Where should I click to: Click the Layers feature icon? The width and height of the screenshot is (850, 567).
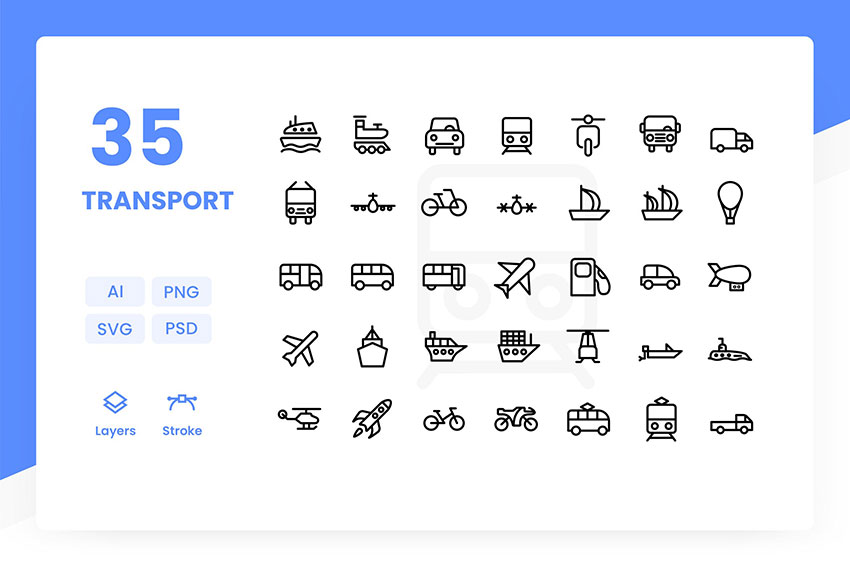click(x=115, y=403)
